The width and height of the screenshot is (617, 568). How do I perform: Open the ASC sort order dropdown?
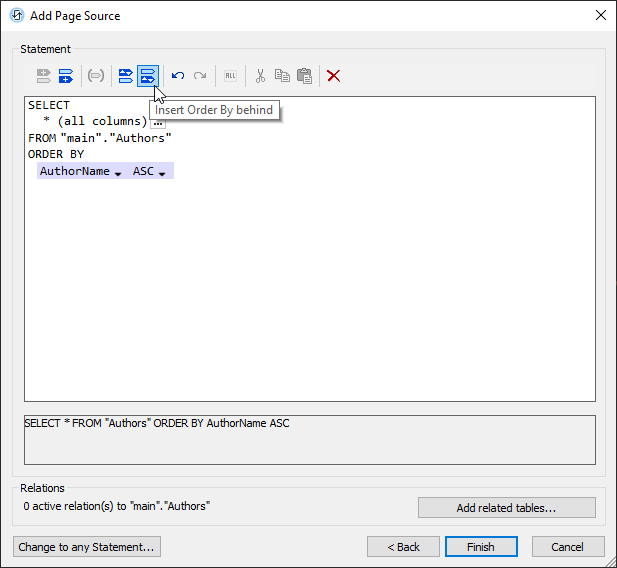coord(161,173)
